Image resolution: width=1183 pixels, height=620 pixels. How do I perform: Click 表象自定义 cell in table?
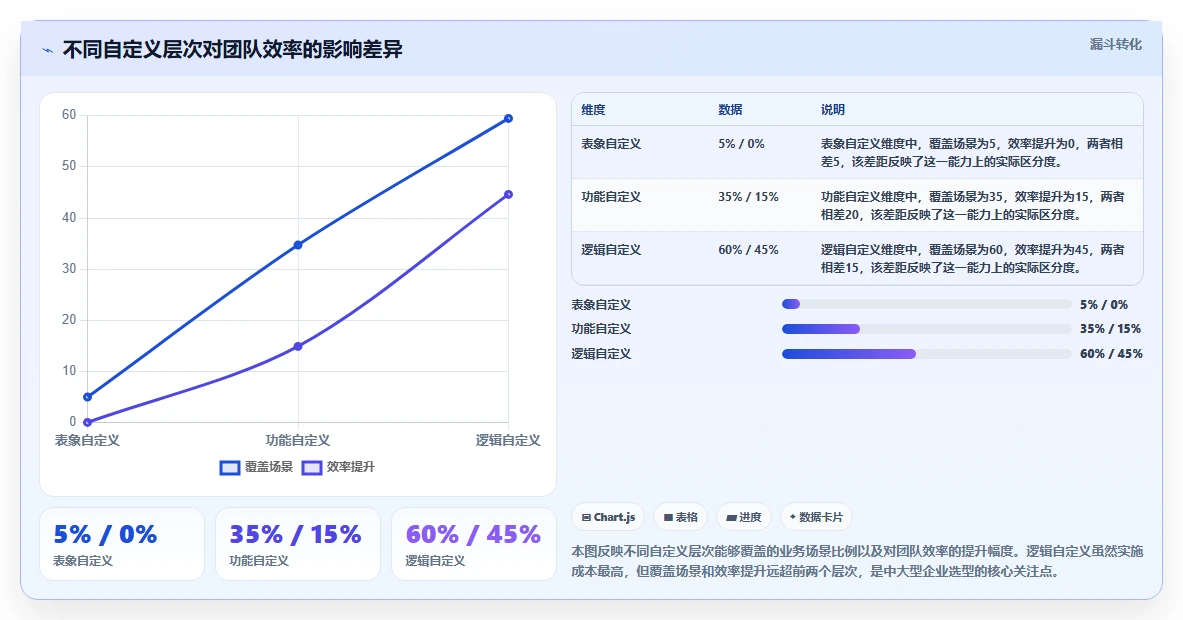(x=611, y=144)
